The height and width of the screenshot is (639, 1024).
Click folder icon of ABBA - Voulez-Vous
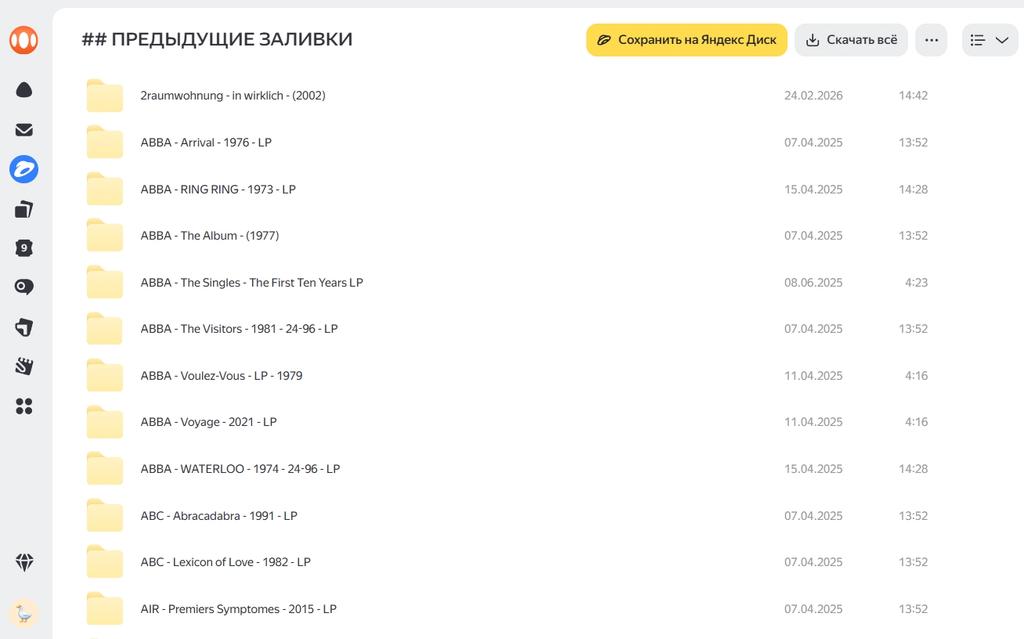click(x=104, y=376)
